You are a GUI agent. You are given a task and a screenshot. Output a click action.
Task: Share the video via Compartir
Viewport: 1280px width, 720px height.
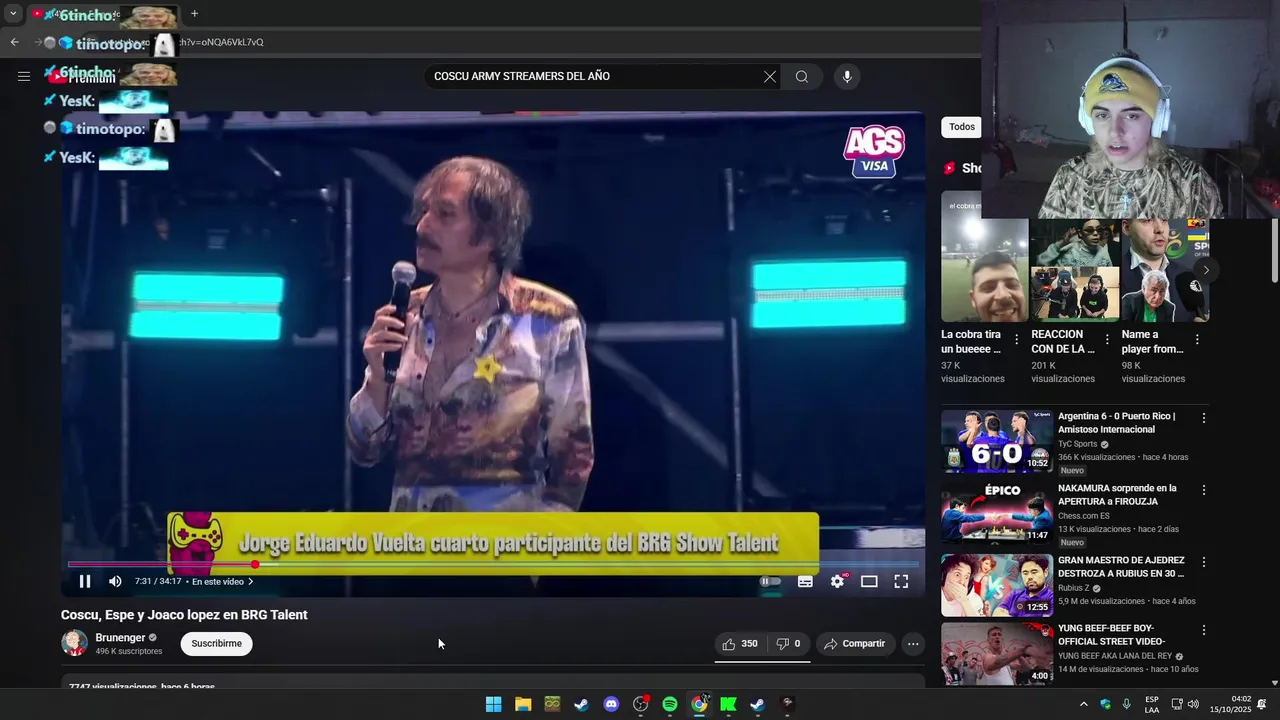854,644
